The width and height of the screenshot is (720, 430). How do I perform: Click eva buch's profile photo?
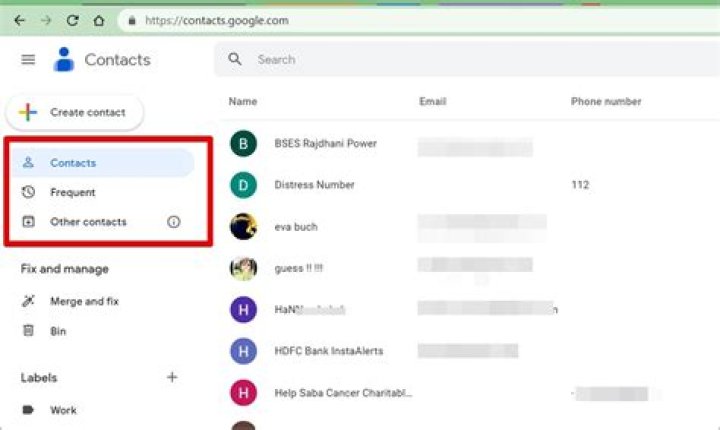[243, 226]
